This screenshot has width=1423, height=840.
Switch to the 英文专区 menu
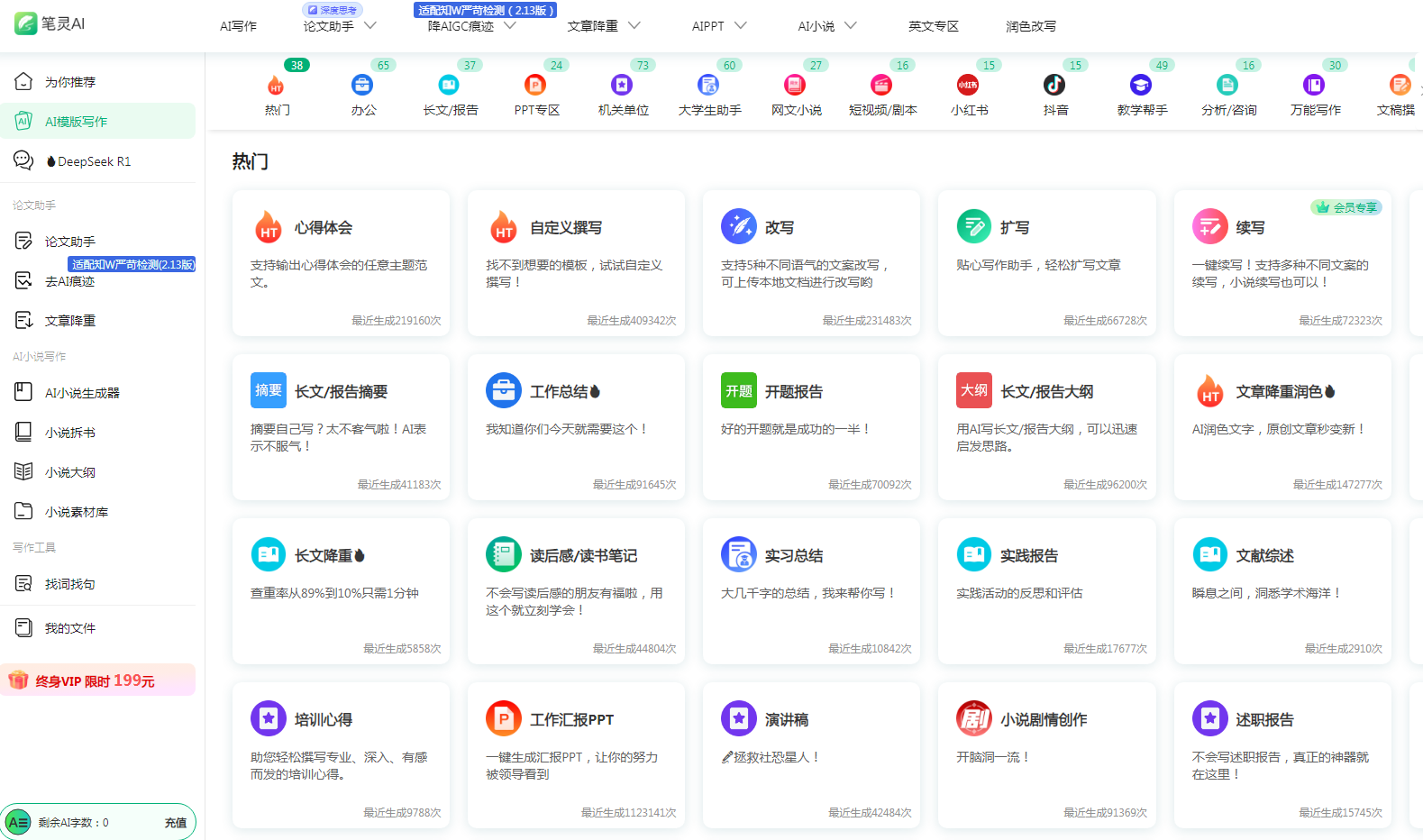point(933,26)
